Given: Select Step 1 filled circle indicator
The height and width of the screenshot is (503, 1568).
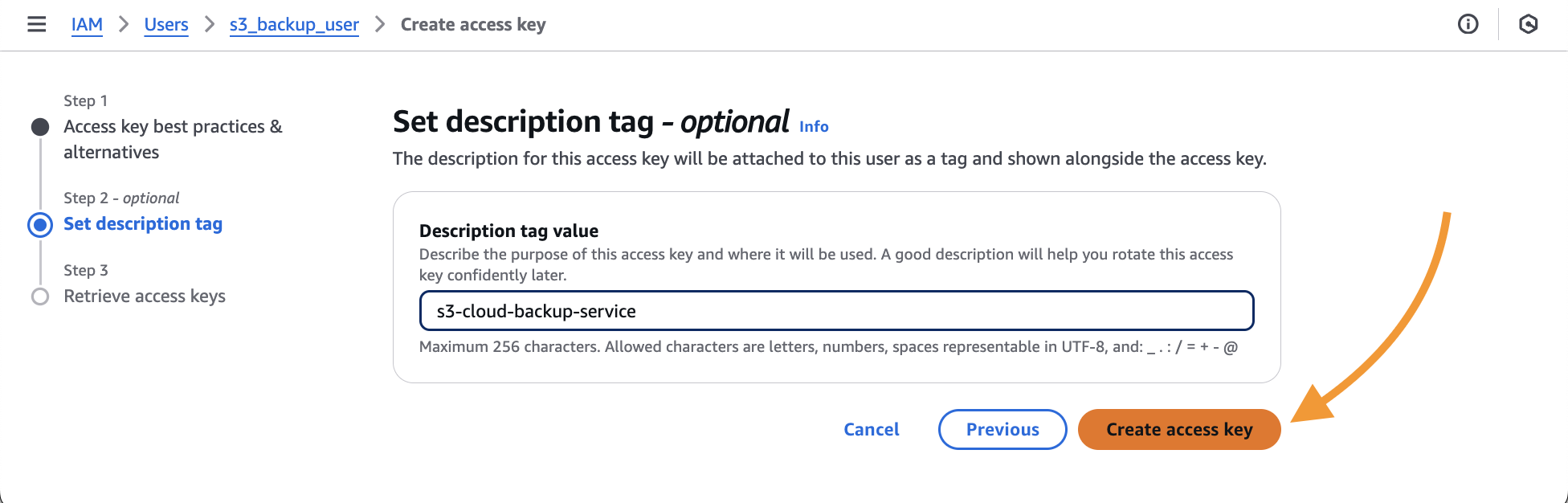Looking at the screenshot, I should click(40, 127).
